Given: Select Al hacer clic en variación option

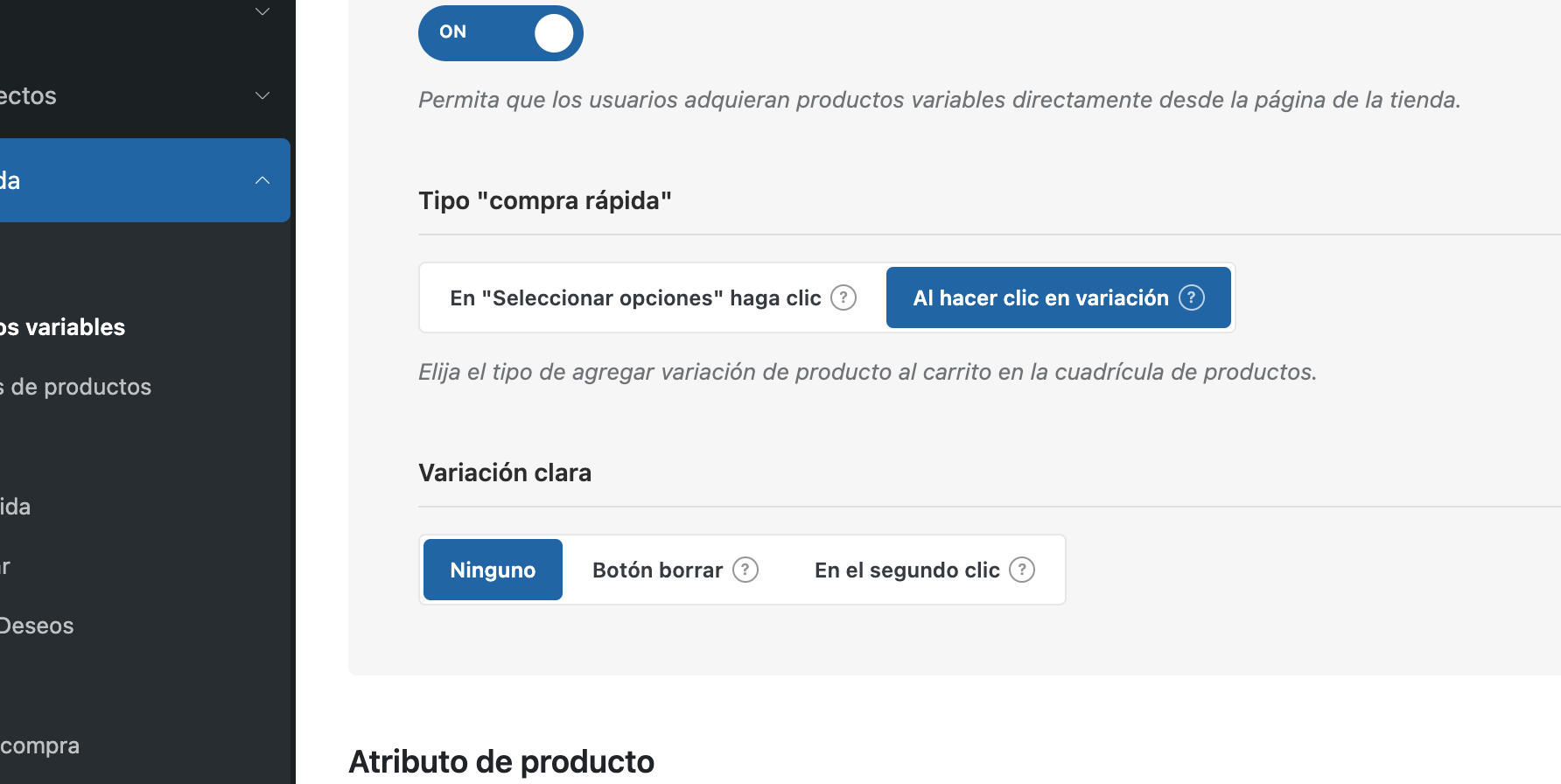Looking at the screenshot, I should click(1040, 298).
